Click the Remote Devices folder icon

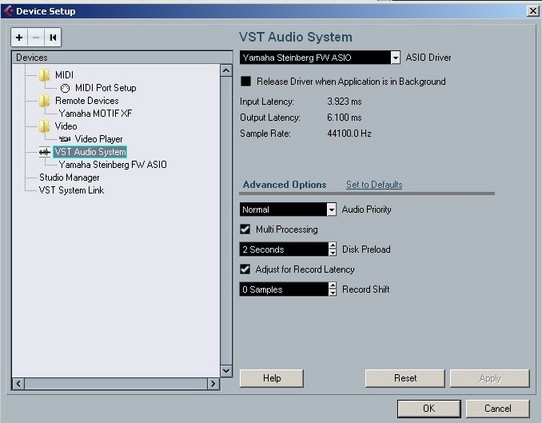click(x=44, y=101)
